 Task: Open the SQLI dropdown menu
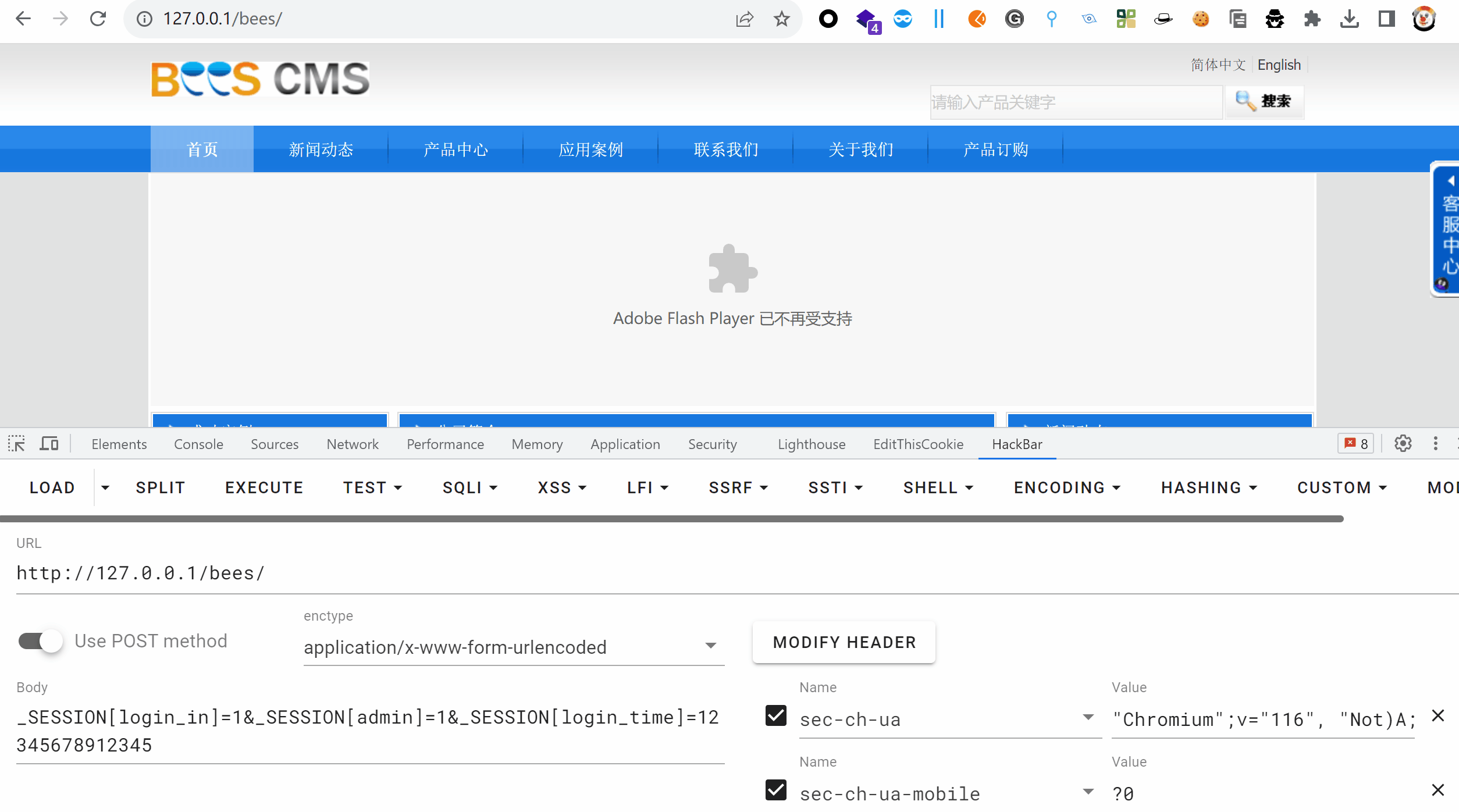469,487
